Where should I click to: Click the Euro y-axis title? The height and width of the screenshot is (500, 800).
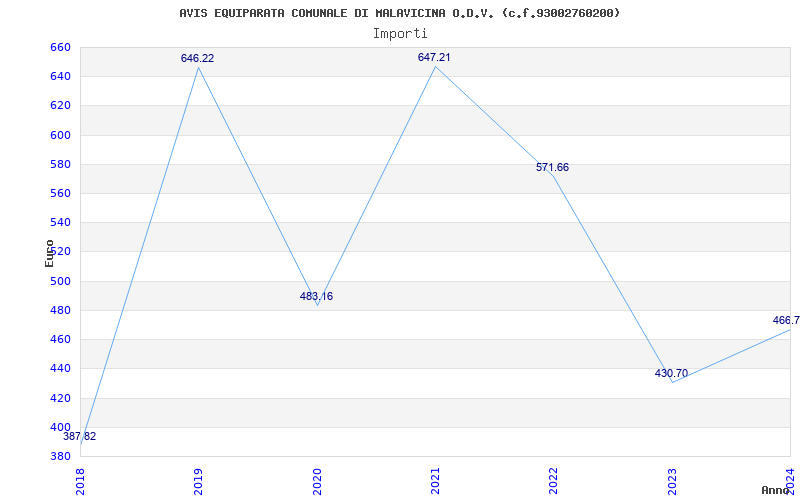[x=49, y=253]
